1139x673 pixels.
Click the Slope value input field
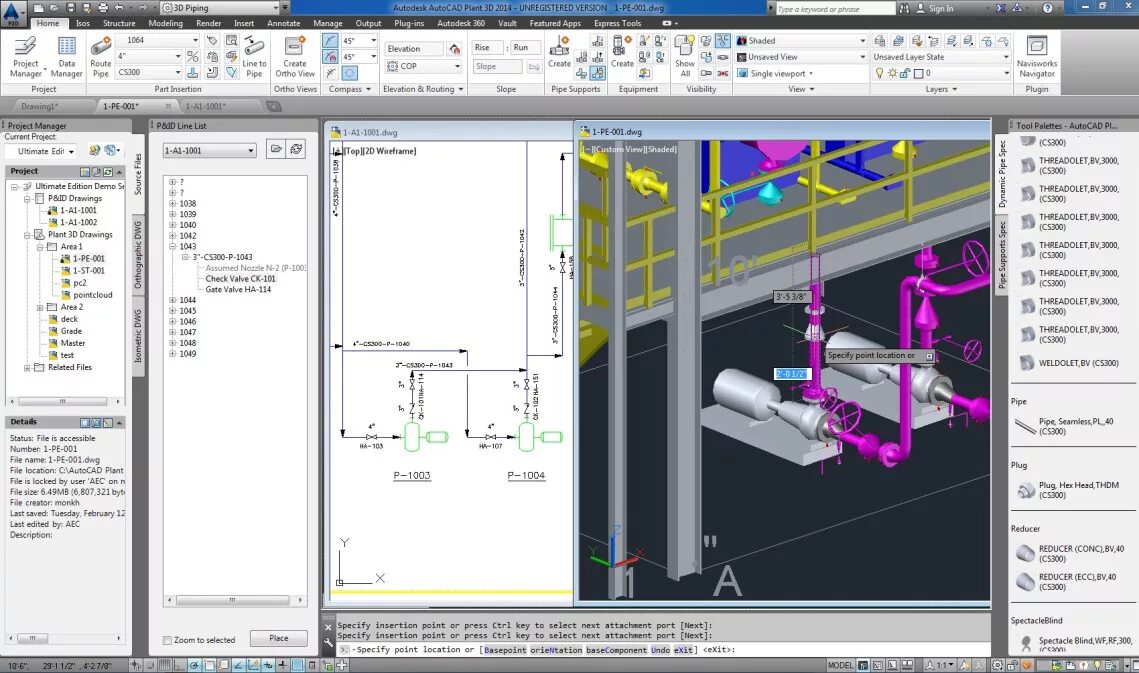point(497,67)
